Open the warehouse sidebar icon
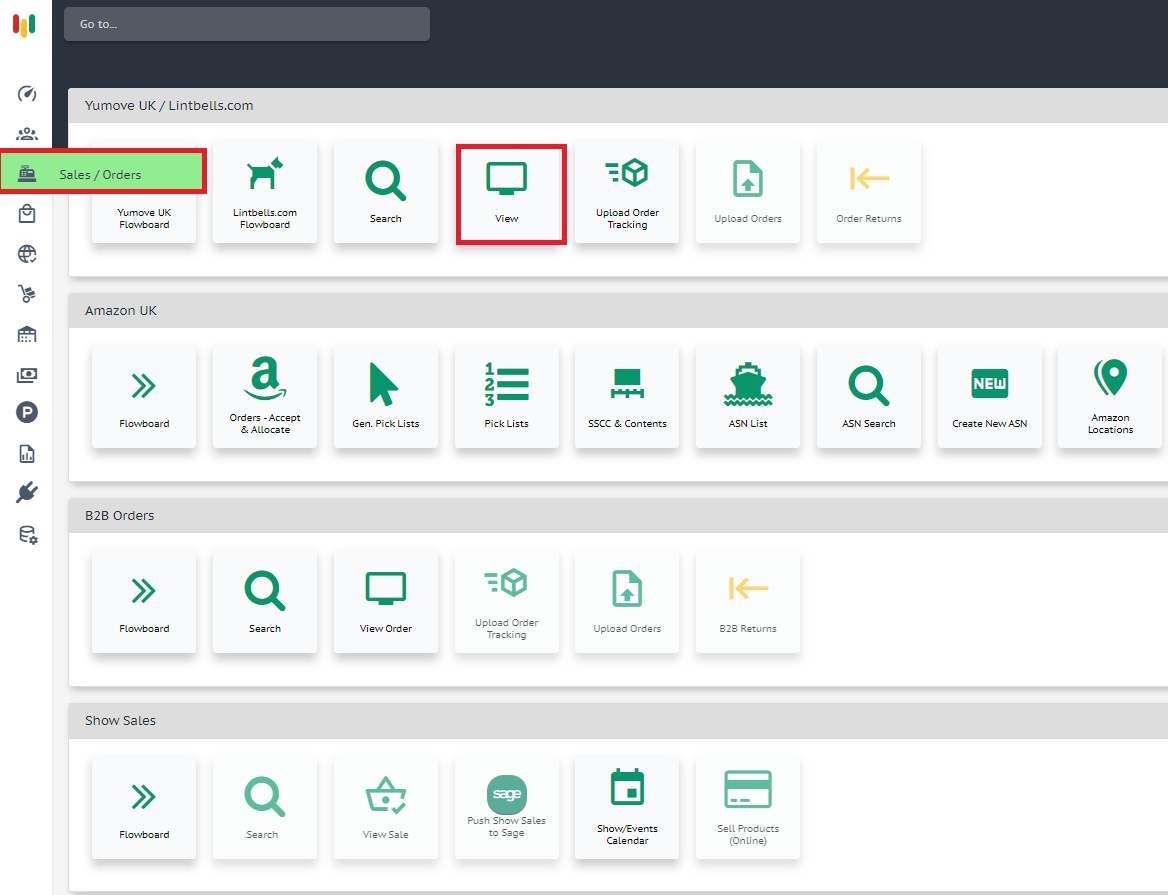The height and width of the screenshot is (895, 1168). [27, 334]
